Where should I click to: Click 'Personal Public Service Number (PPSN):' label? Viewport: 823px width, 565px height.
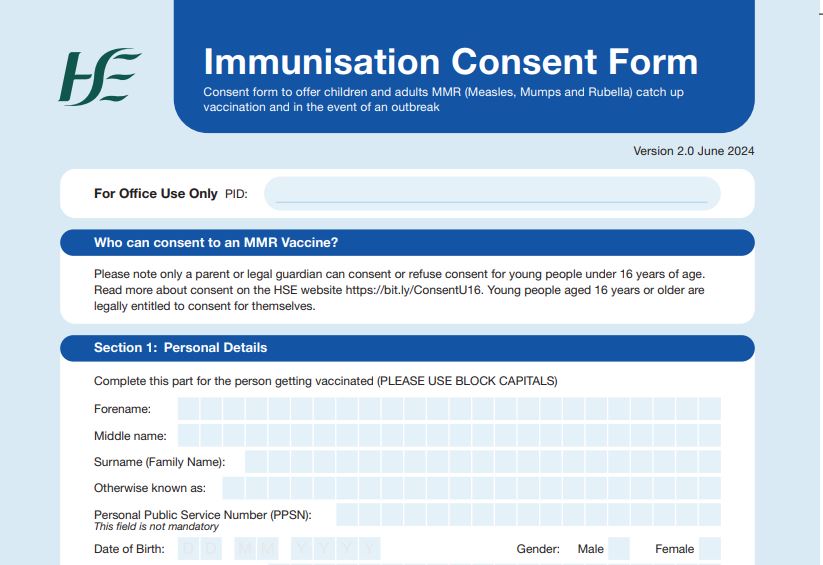tap(203, 515)
